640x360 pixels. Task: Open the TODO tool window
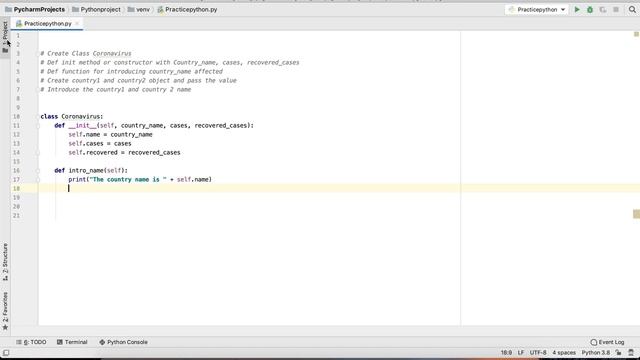click(x=31, y=342)
